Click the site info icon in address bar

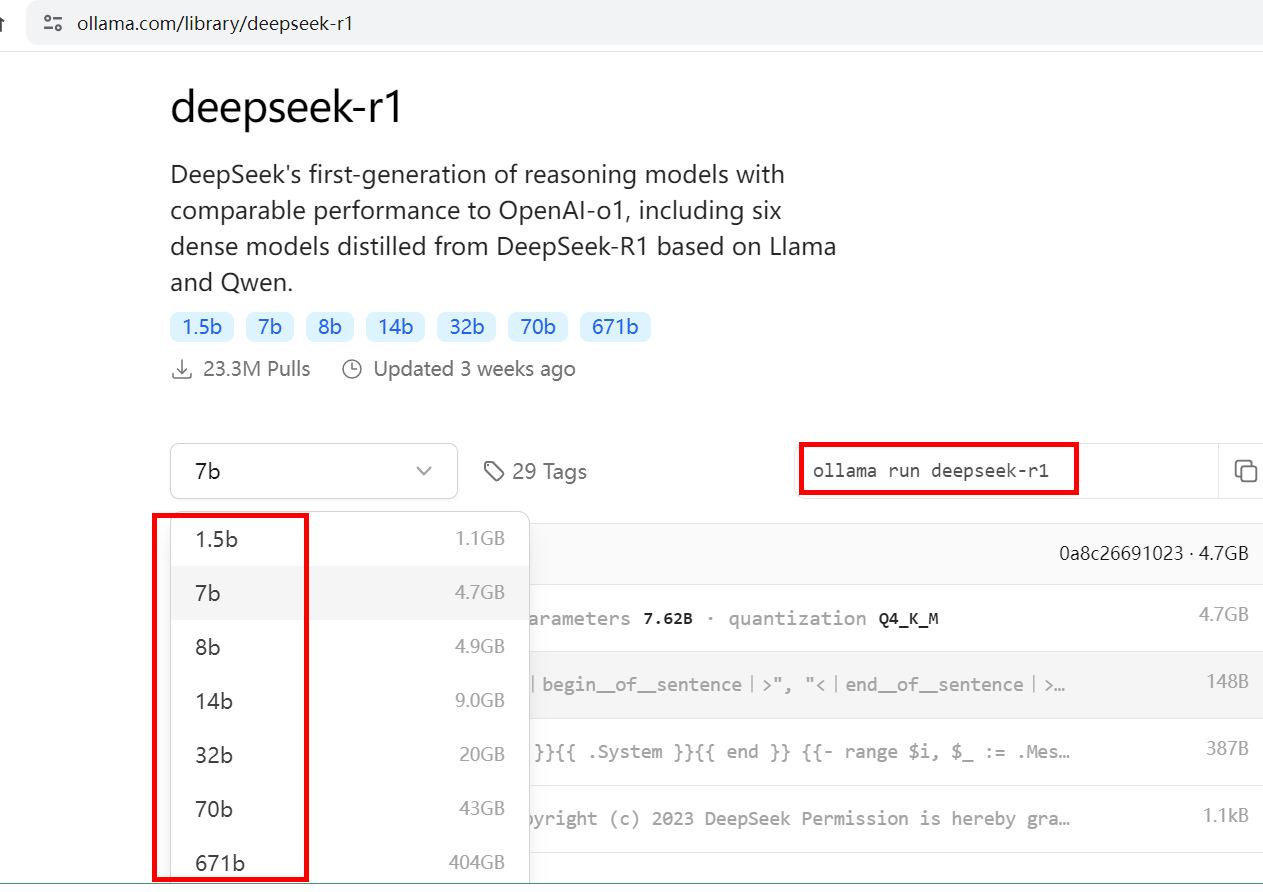pos(53,23)
